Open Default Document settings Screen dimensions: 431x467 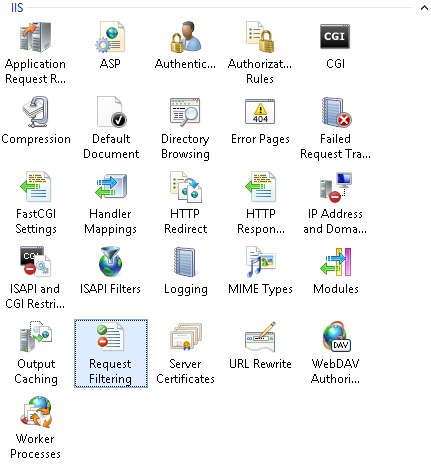coord(111,128)
